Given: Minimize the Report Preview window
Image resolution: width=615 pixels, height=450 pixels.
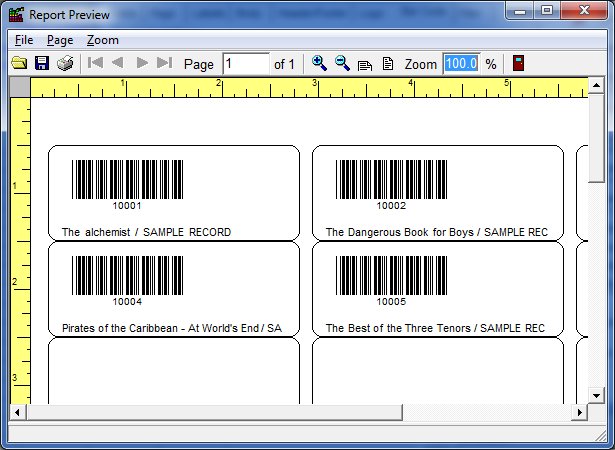Looking at the screenshot, I should coord(520,11).
